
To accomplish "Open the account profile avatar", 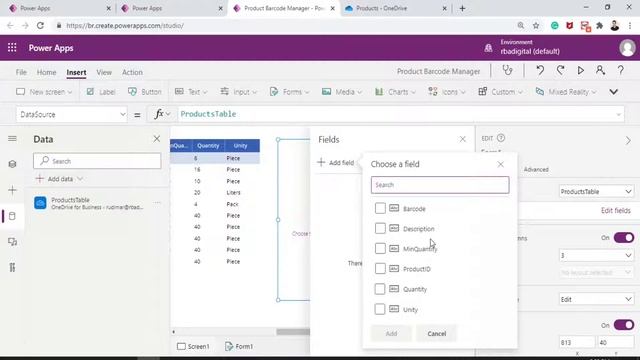I will tap(627, 48).
